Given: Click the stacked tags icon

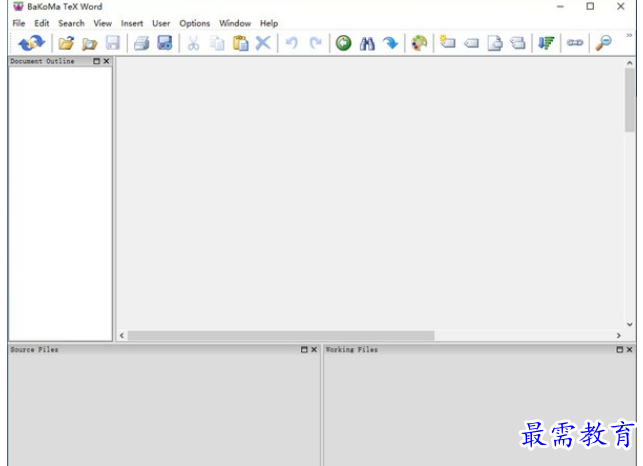Looking at the screenshot, I should click(518, 43).
